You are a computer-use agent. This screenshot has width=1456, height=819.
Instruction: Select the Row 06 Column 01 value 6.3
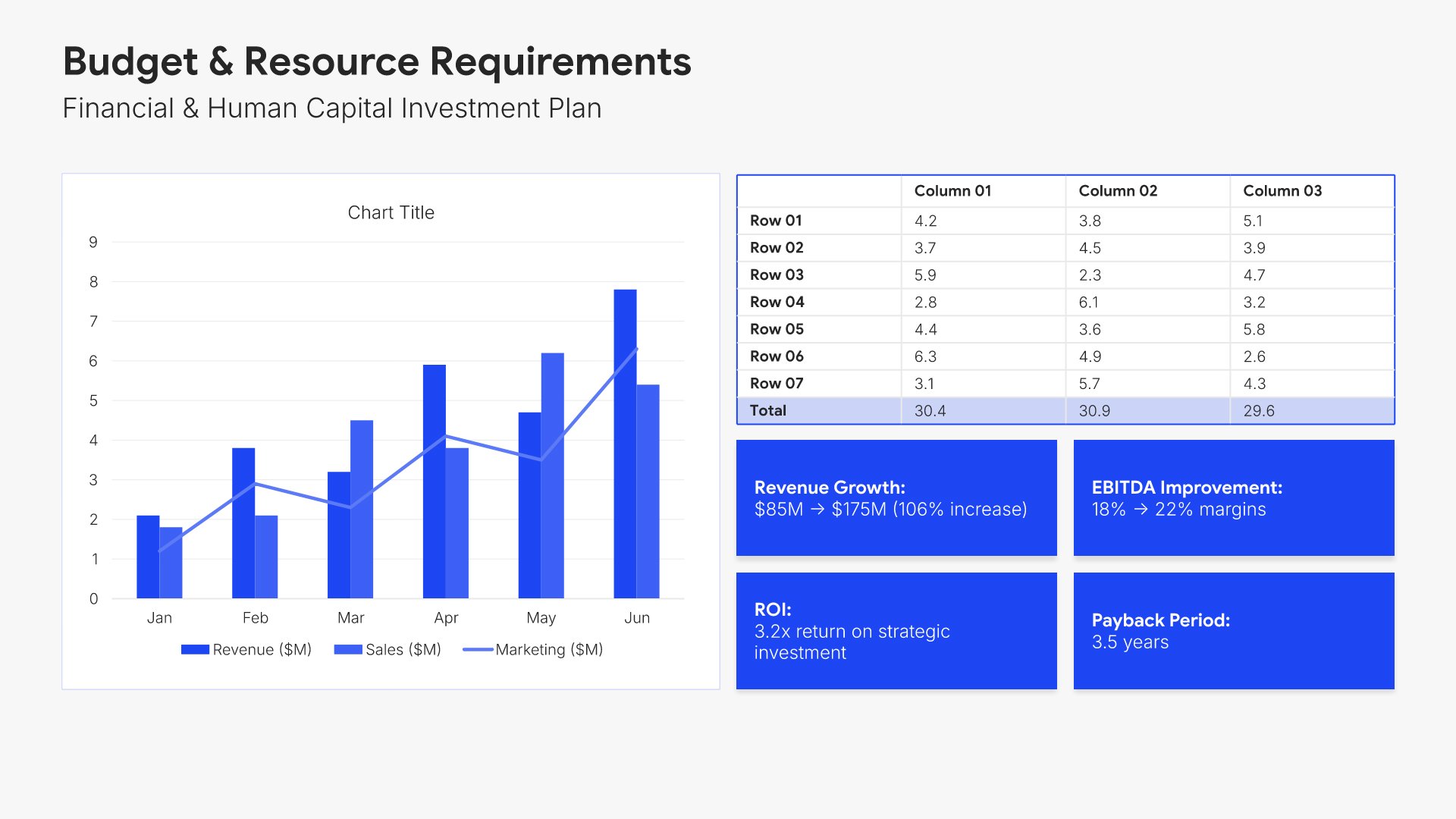pyautogui.click(x=925, y=356)
